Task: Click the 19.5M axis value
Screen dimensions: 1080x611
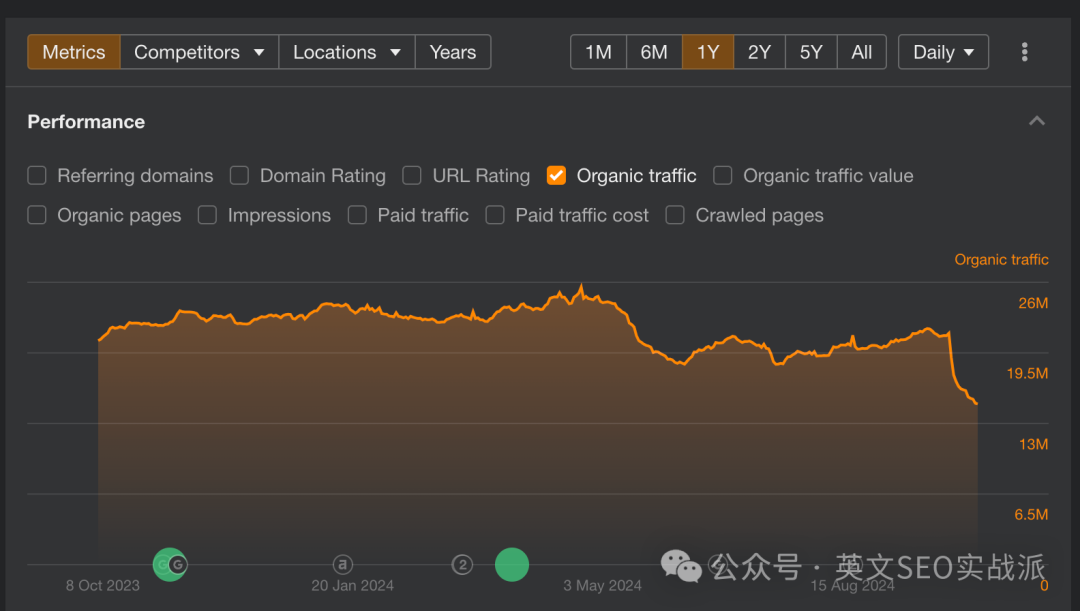Action: [1027, 373]
